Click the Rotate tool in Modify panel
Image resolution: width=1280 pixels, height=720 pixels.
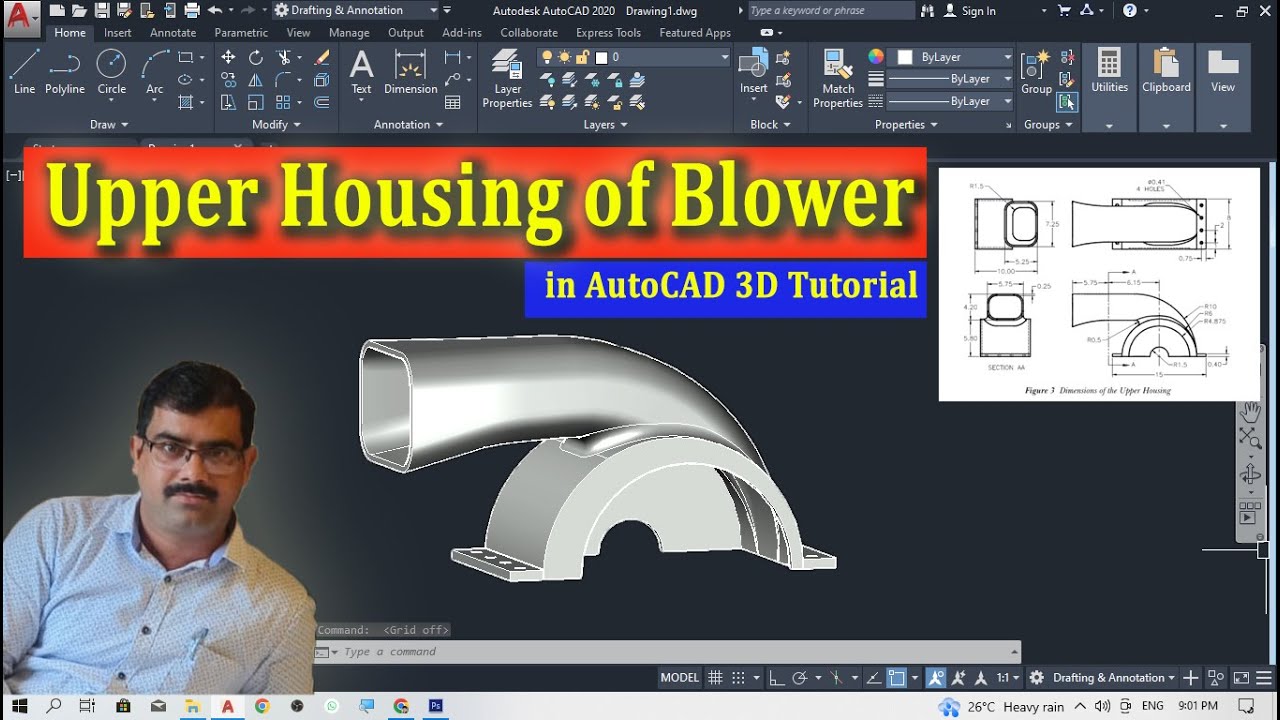(256, 58)
